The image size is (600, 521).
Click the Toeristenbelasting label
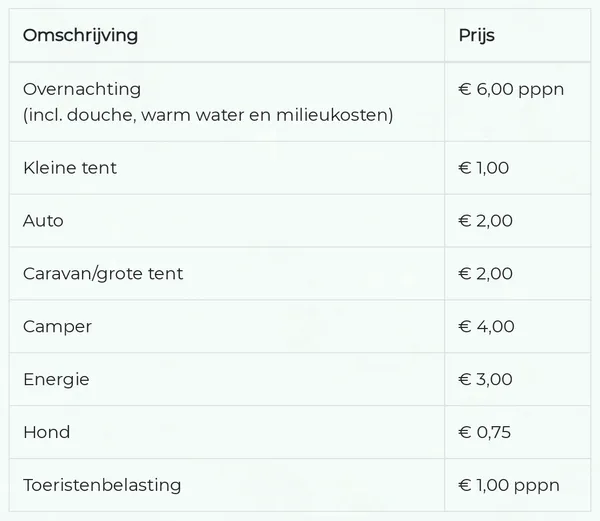[102, 486]
